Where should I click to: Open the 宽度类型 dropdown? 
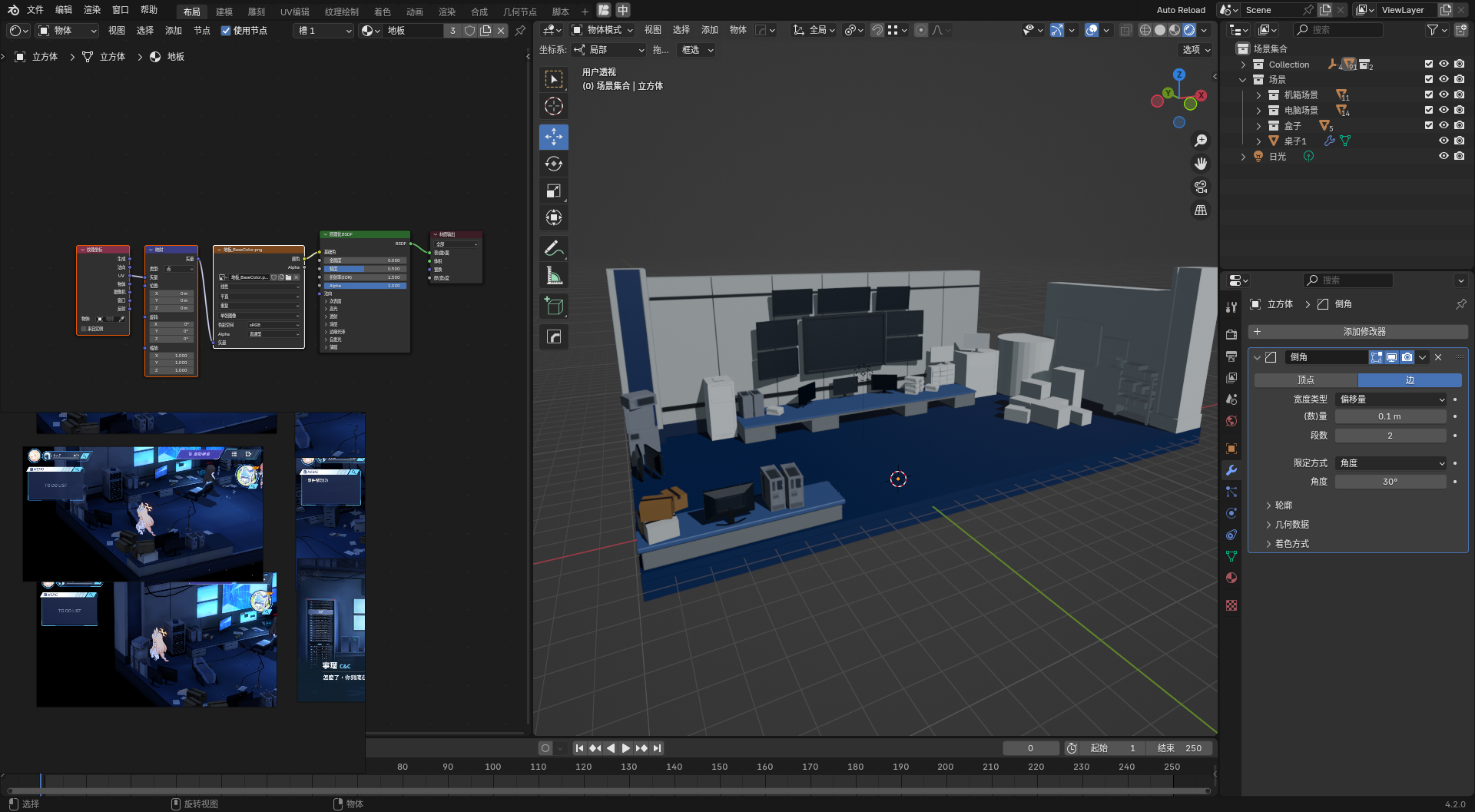click(1390, 399)
